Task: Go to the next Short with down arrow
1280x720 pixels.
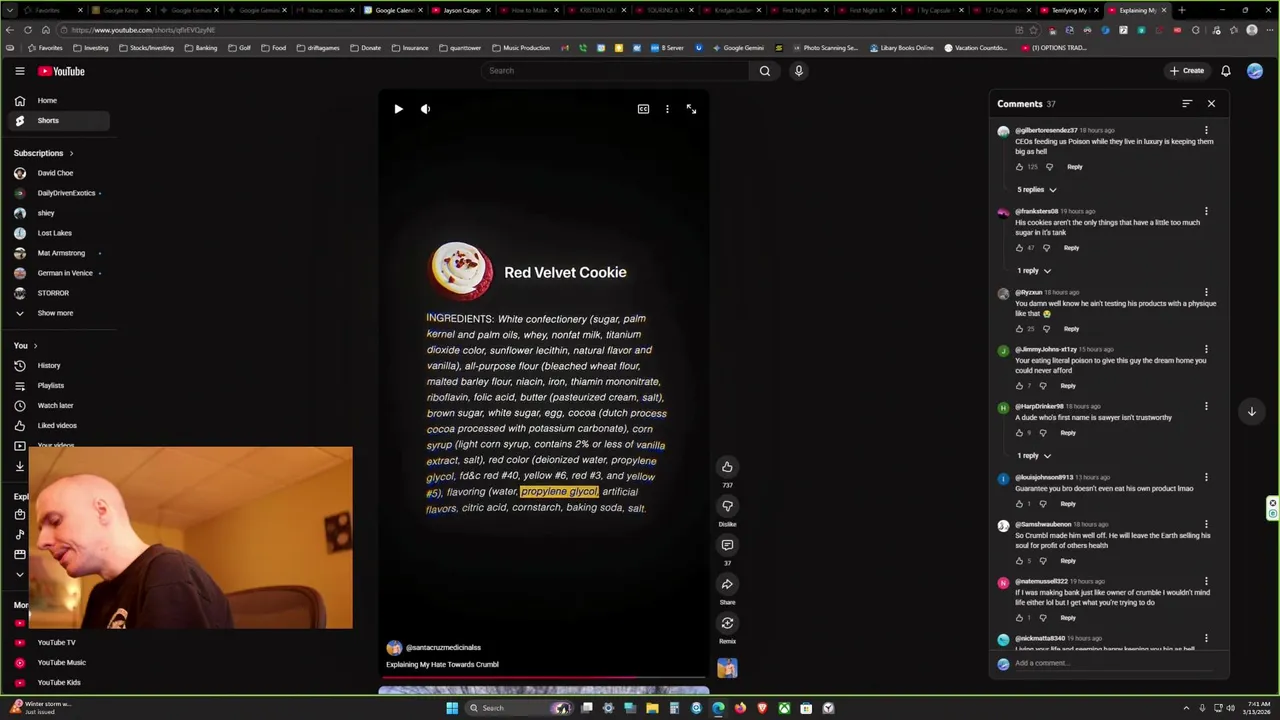Action: point(1251,412)
